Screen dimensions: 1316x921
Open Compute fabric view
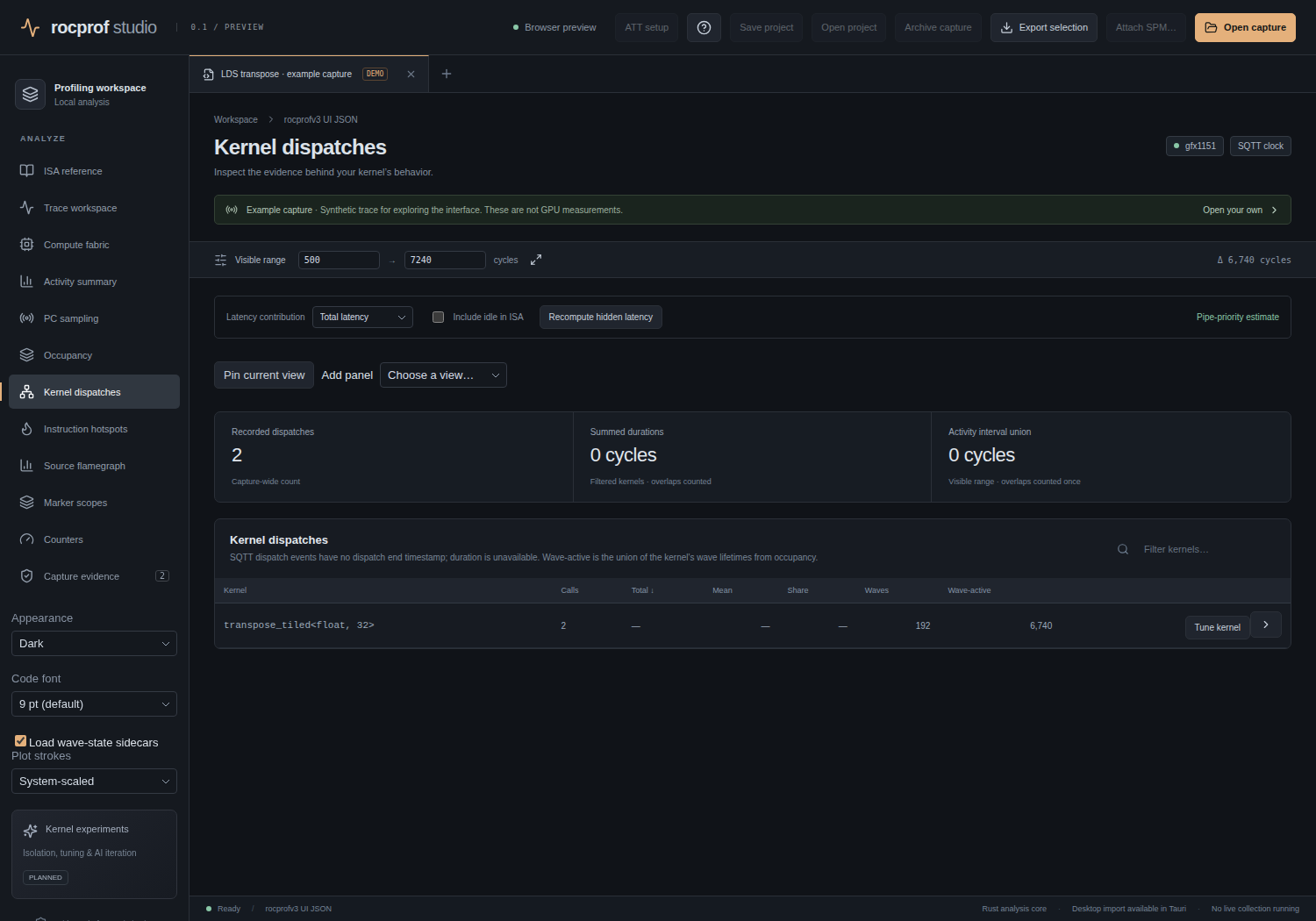point(95,245)
